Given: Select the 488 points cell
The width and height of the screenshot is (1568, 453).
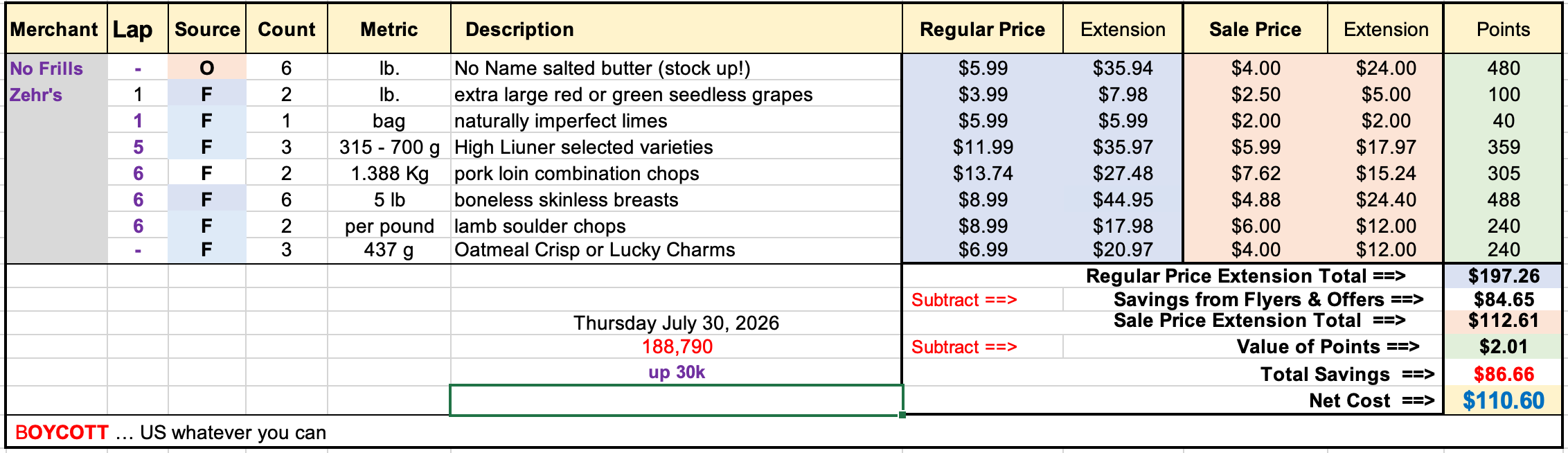Looking at the screenshot, I should [1503, 199].
